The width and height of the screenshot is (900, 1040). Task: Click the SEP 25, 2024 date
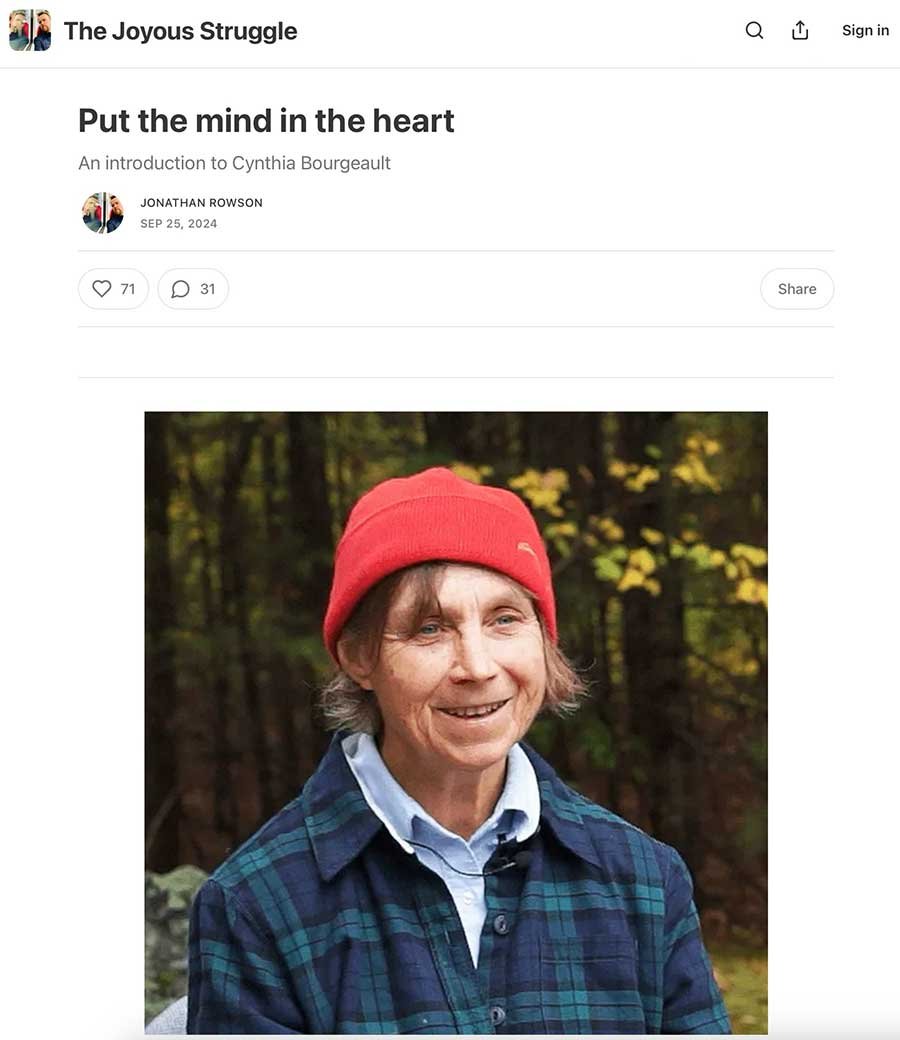[178, 224]
